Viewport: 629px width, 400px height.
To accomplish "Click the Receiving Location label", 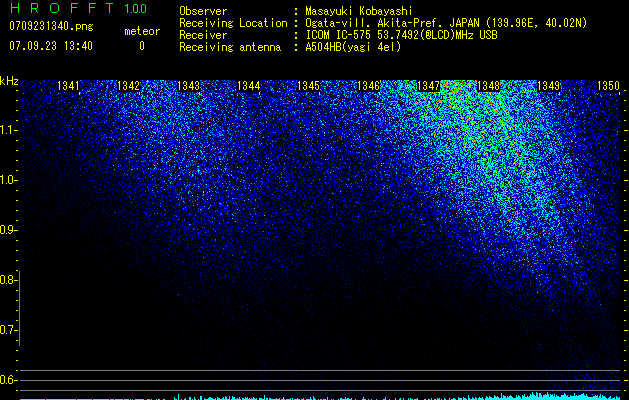I will point(233,23).
